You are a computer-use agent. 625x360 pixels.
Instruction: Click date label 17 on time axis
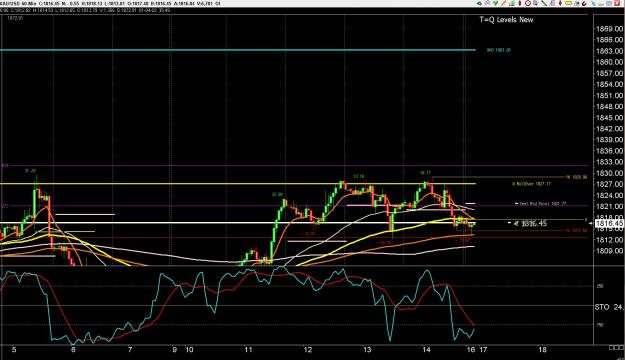(x=483, y=350)
